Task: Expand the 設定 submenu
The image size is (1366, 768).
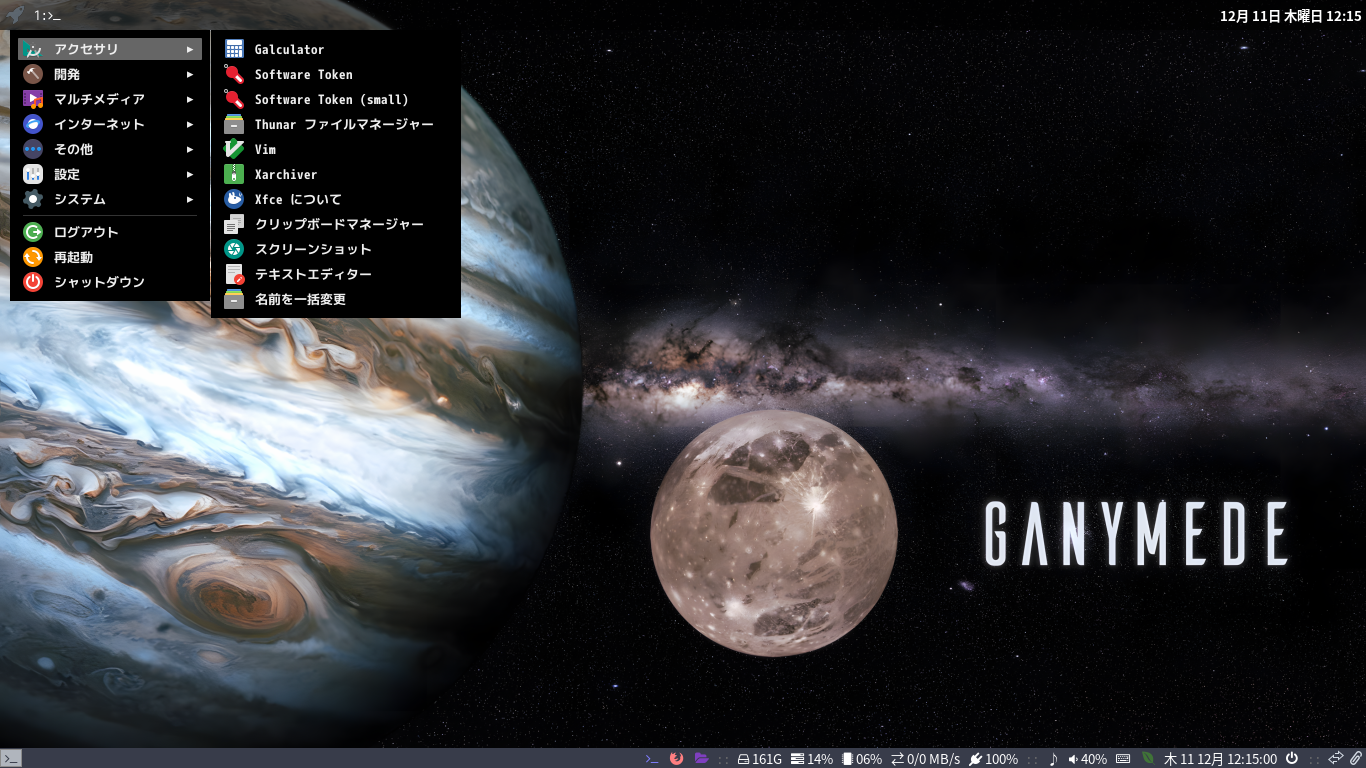Action: tap(110, 174)
